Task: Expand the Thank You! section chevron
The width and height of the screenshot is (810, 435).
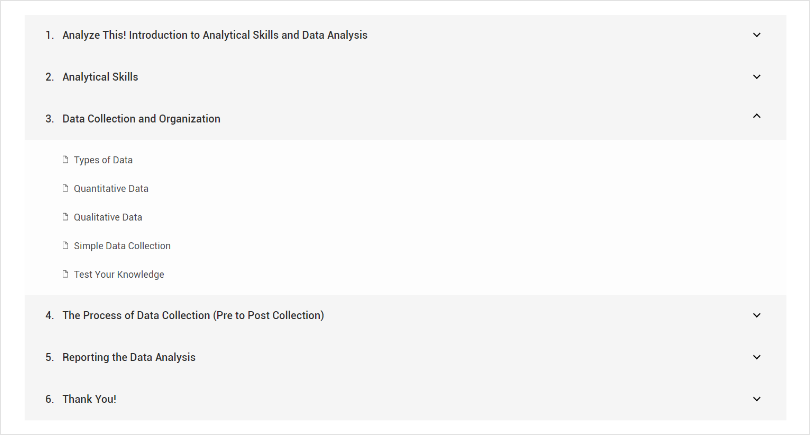Action: point(757,399)
